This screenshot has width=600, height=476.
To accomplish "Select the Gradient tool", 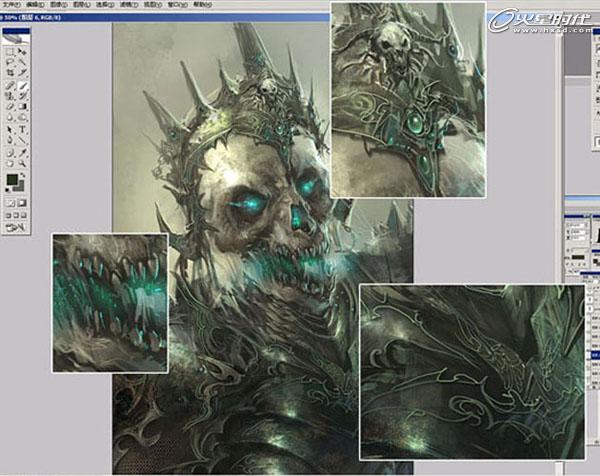I will (22, 106).
